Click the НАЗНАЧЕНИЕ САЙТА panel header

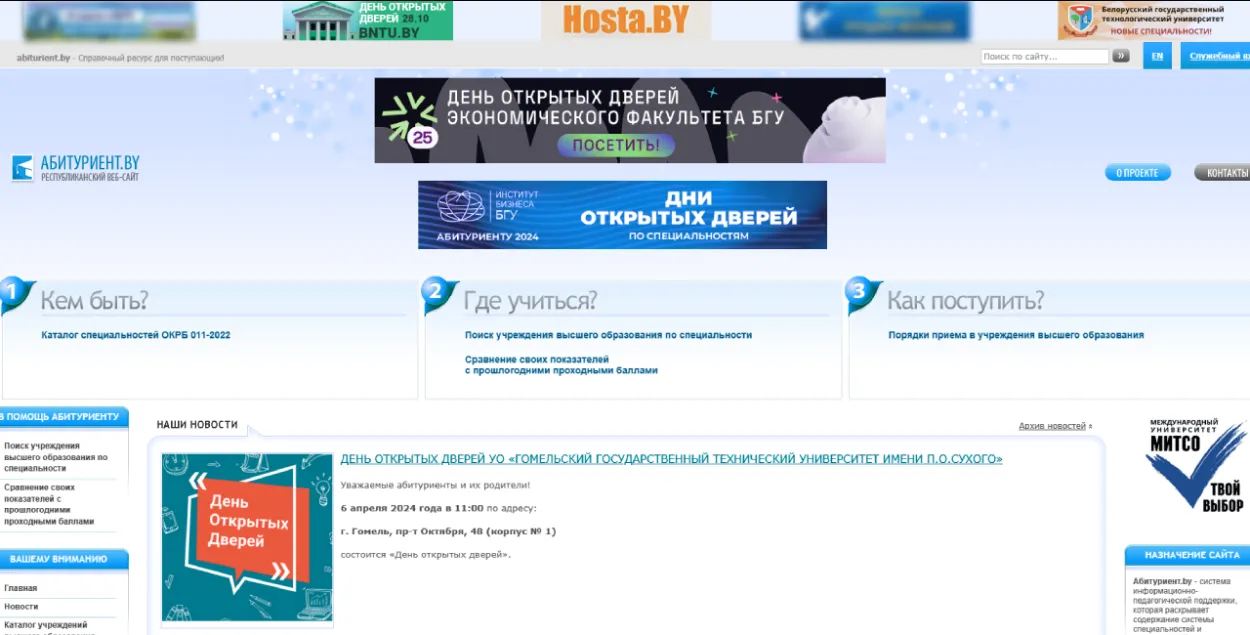tap(1190, 555)
